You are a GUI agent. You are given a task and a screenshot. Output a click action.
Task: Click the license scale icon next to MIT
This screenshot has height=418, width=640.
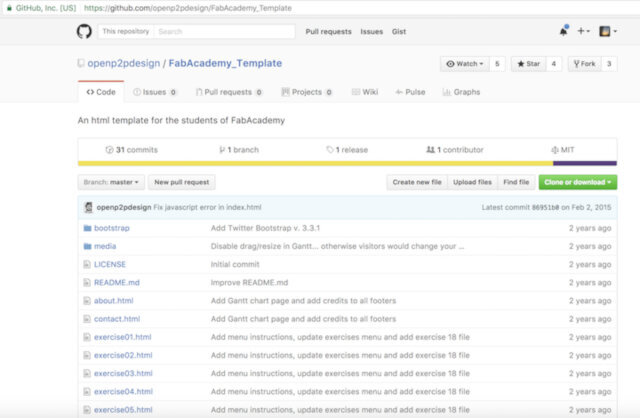(x=555, y=150)
